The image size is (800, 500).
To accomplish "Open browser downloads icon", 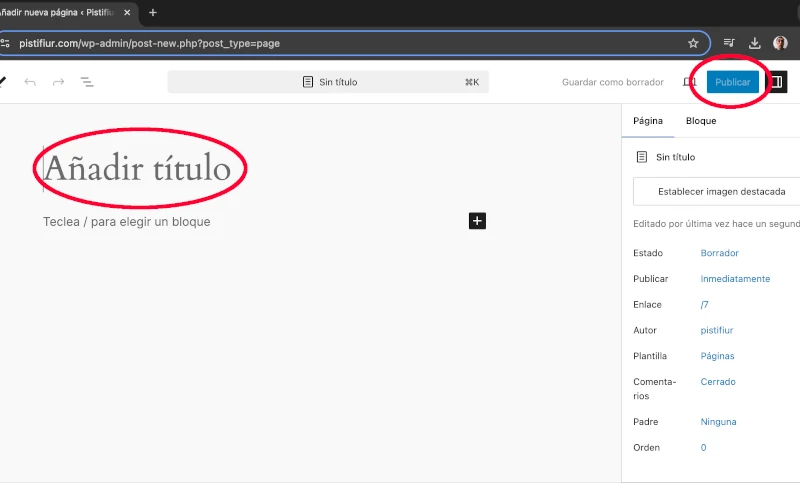I will tap(755, 43).
